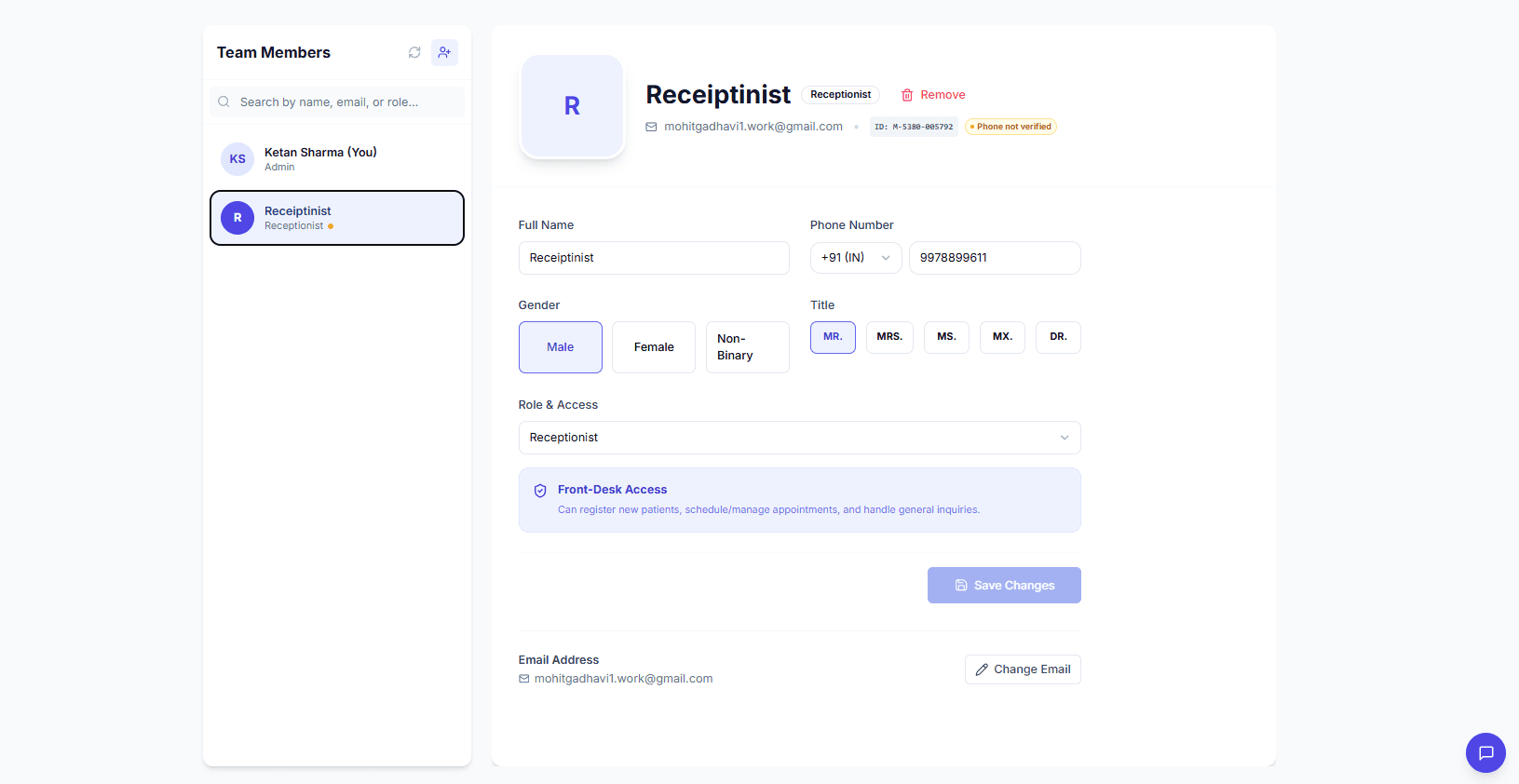The image size is (1519, 784).
Task: Click the KS avatar of Ketan Sharma
Action: 237,159
